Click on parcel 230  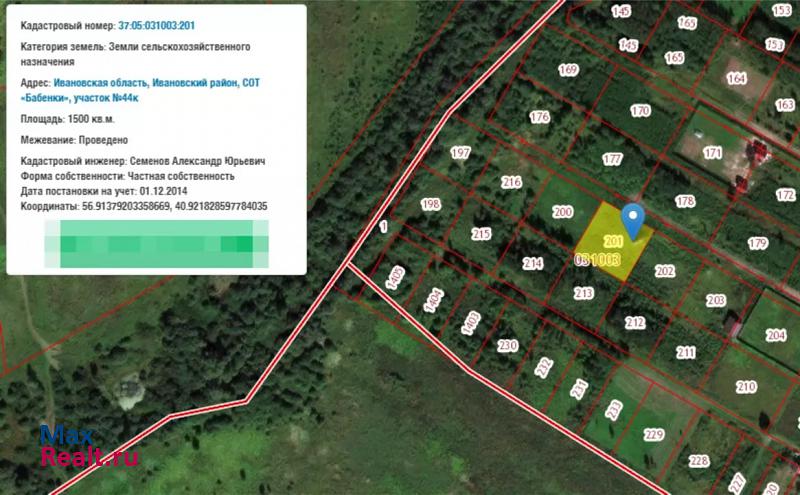[x=508, y=346]
